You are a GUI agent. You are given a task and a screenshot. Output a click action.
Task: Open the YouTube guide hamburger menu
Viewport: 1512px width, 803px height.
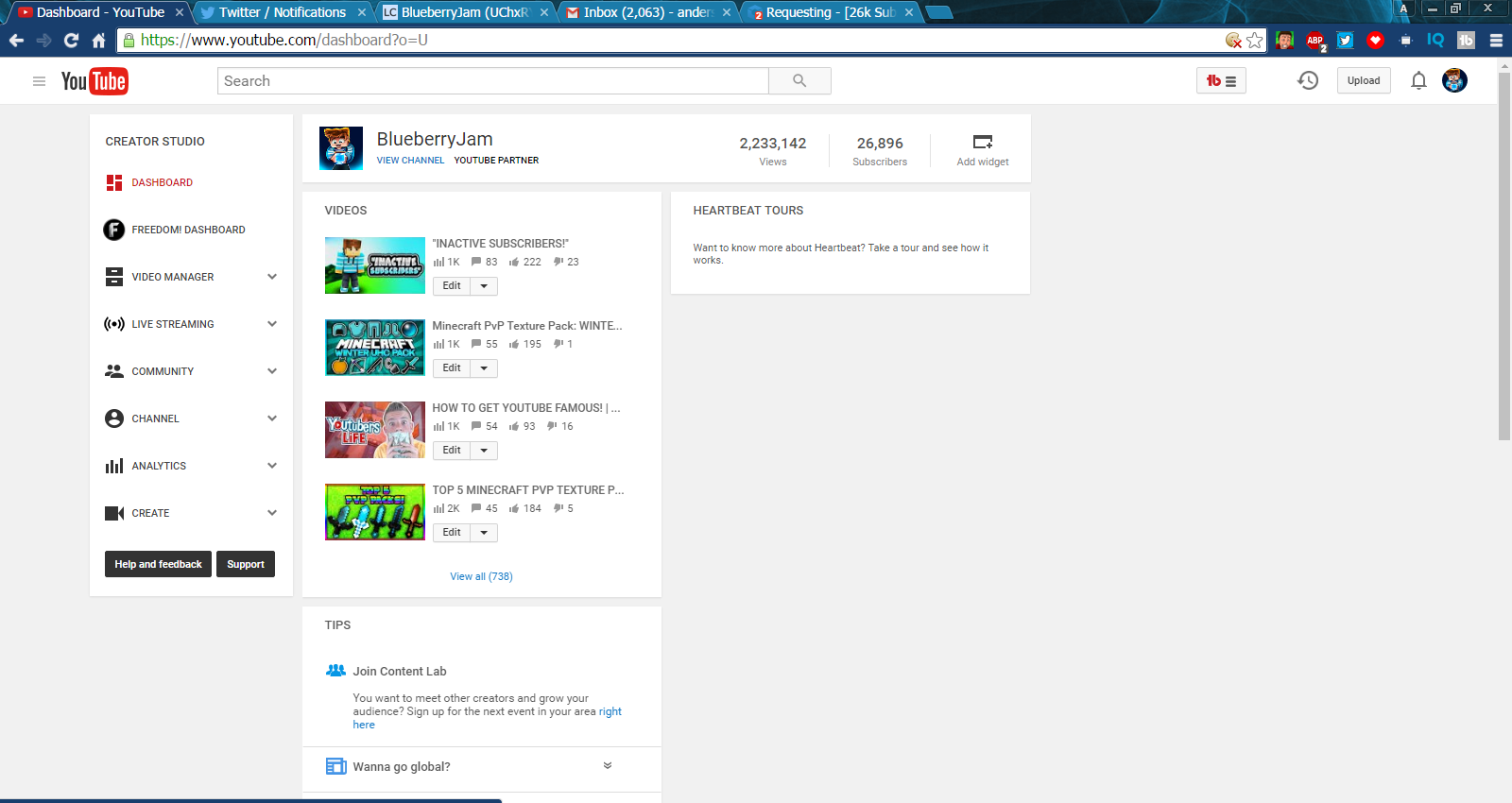(39, 81)
